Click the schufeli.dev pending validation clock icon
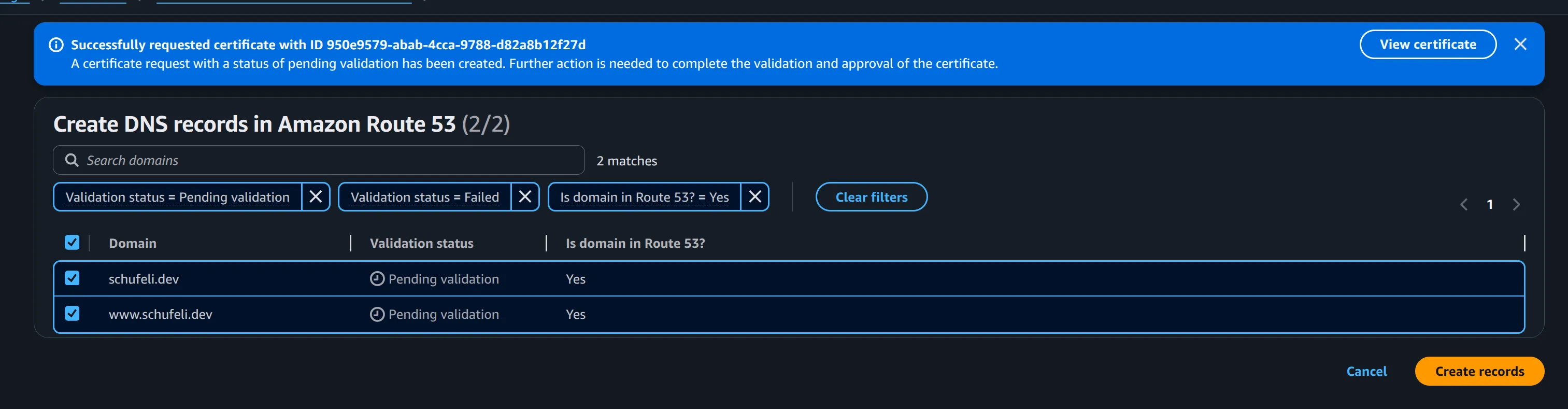The width and height of the screenshot is (1568, 409). coord(377,279)
